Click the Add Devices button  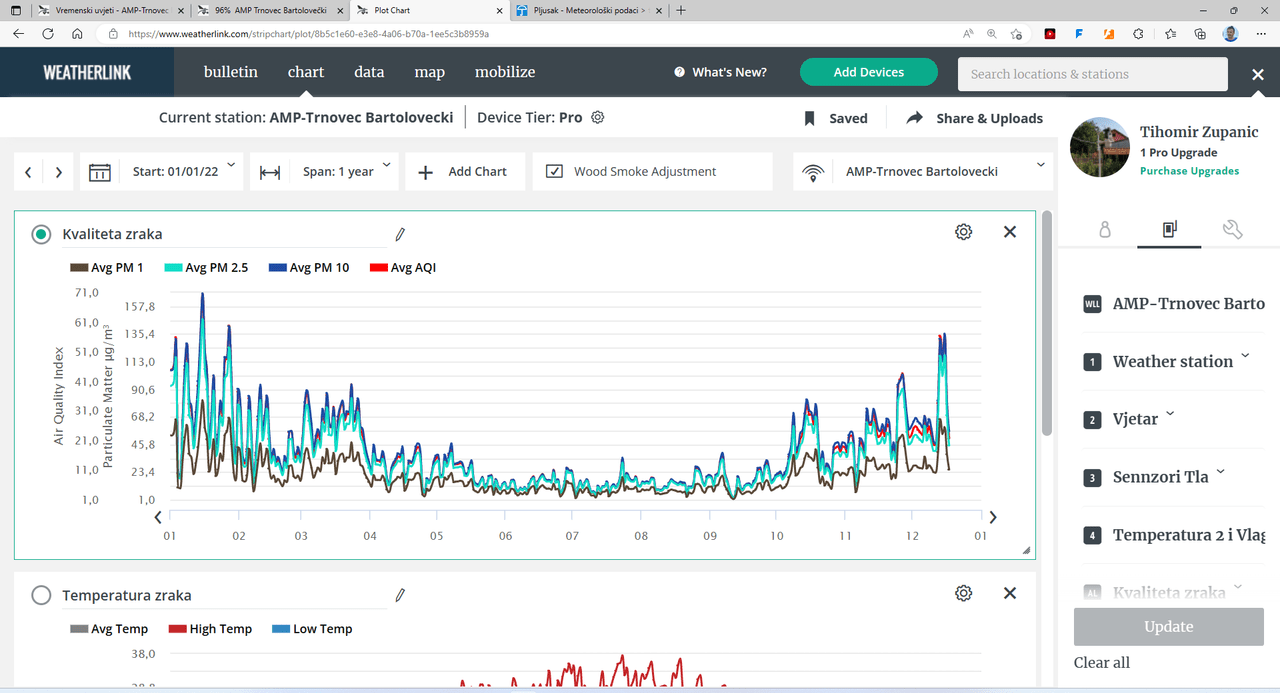coord(869,72)
